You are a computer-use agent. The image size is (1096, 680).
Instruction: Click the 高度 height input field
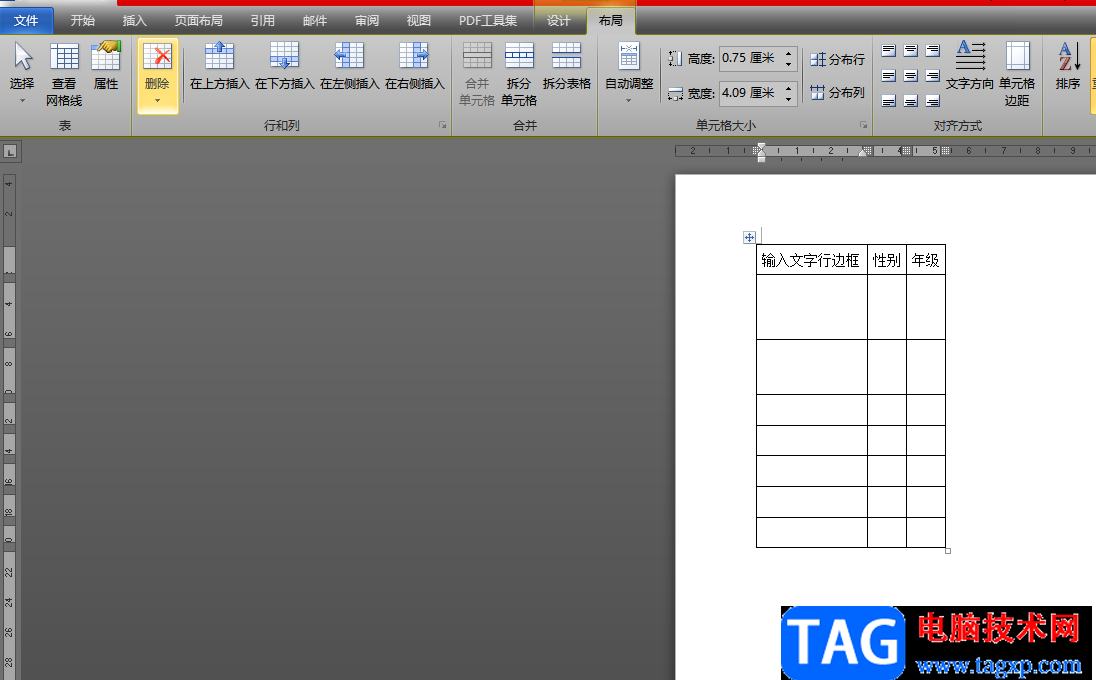[x=751, y=58]
